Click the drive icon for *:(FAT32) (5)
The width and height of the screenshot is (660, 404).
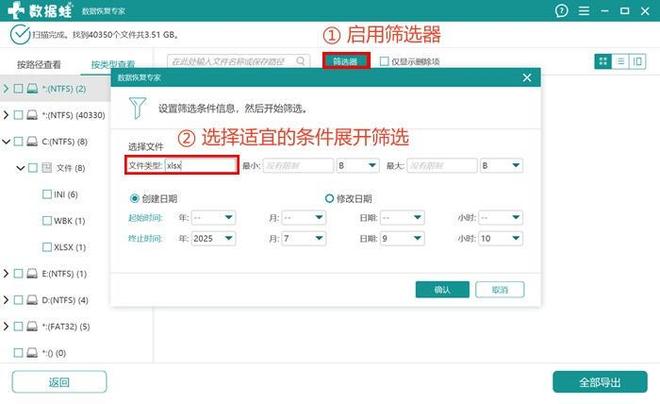coord(32,326)
